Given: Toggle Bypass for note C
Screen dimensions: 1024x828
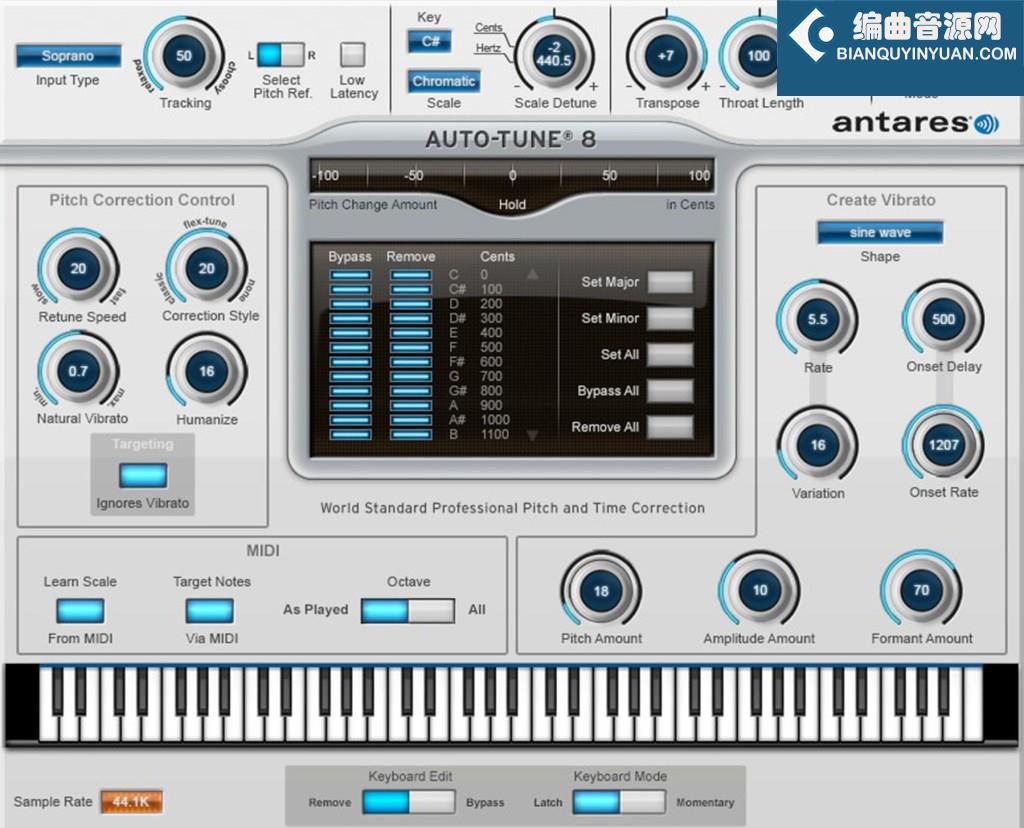Looking at the screenshot, I should click(x=351, y=275).
